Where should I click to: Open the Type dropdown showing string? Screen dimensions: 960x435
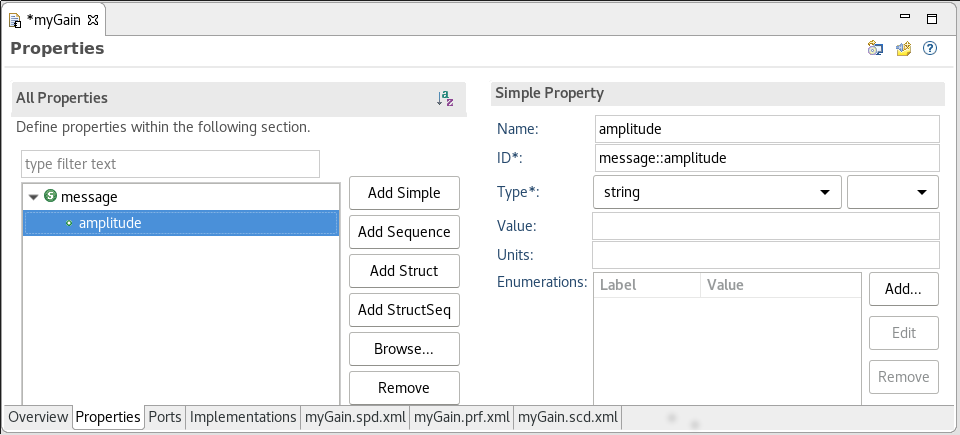pyautogui.click(x=716, y=192)
